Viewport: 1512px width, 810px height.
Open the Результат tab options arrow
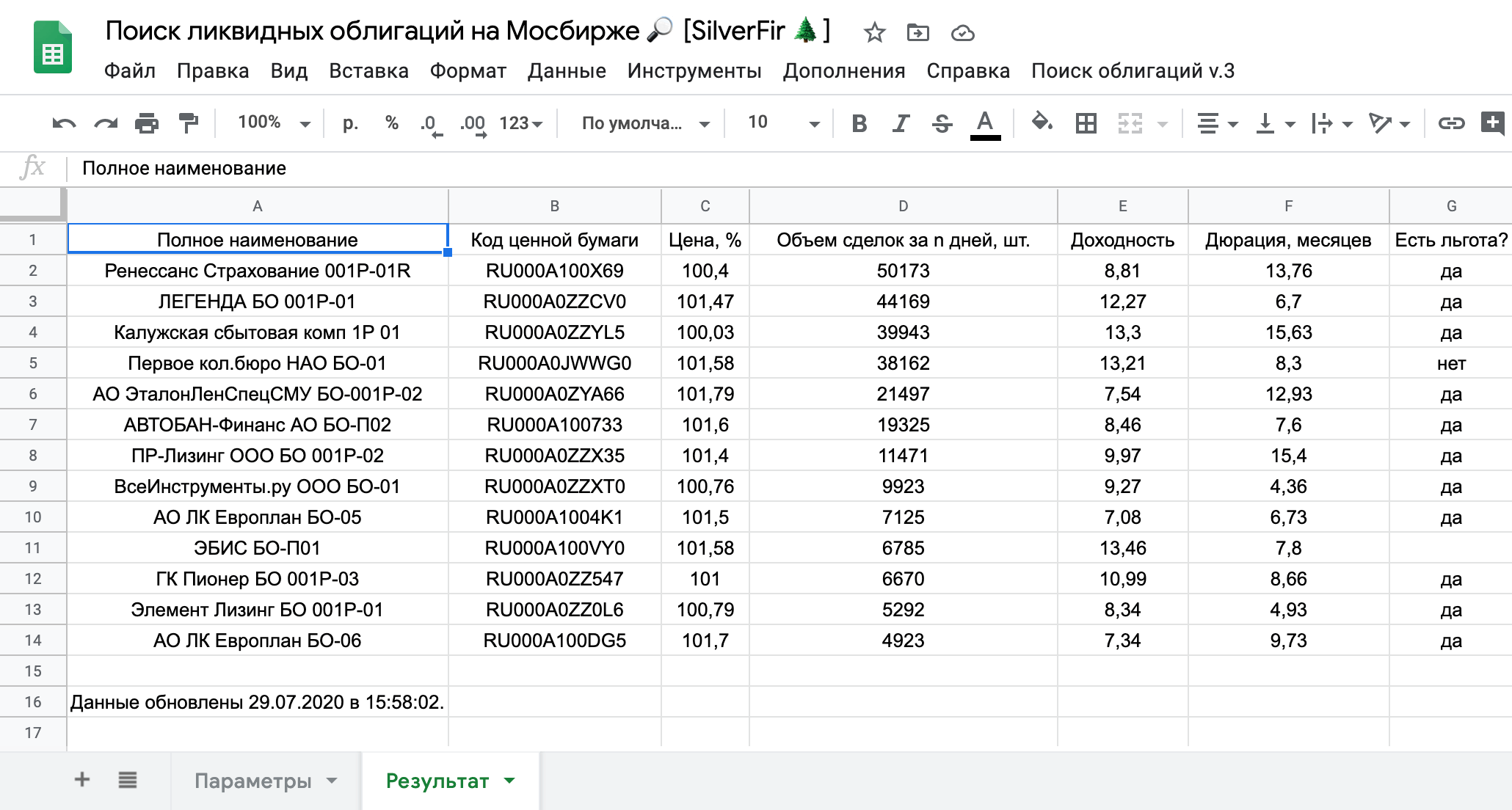[x=509, y=781]
